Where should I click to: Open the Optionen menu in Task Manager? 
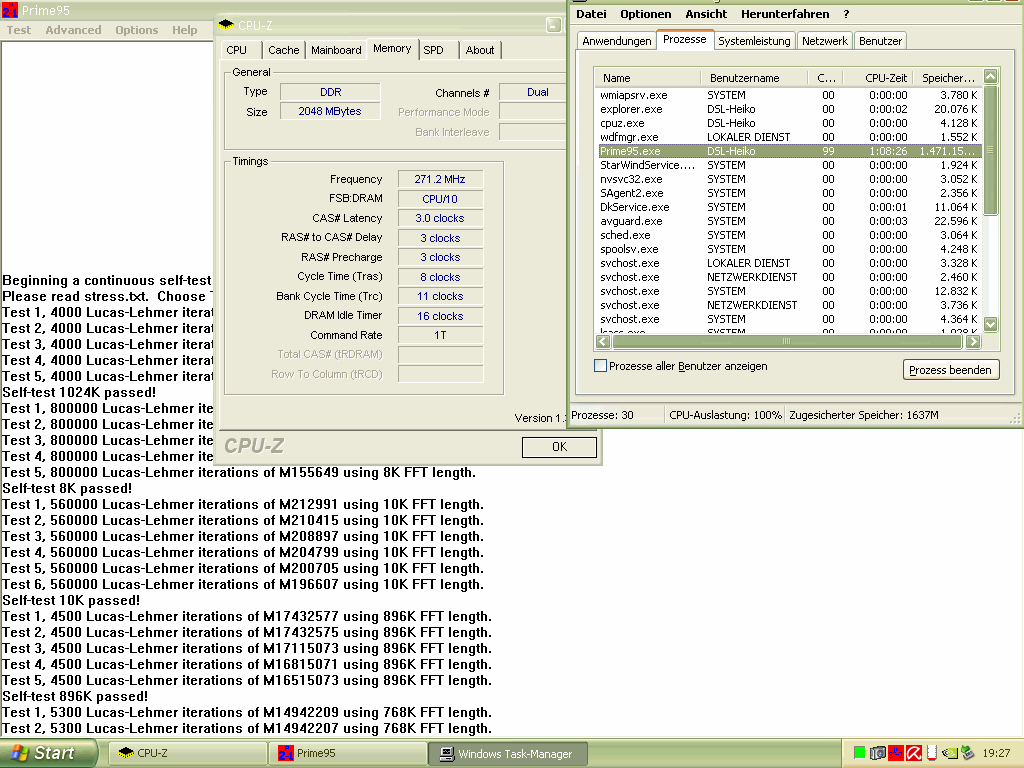click(x=645, y=14)
